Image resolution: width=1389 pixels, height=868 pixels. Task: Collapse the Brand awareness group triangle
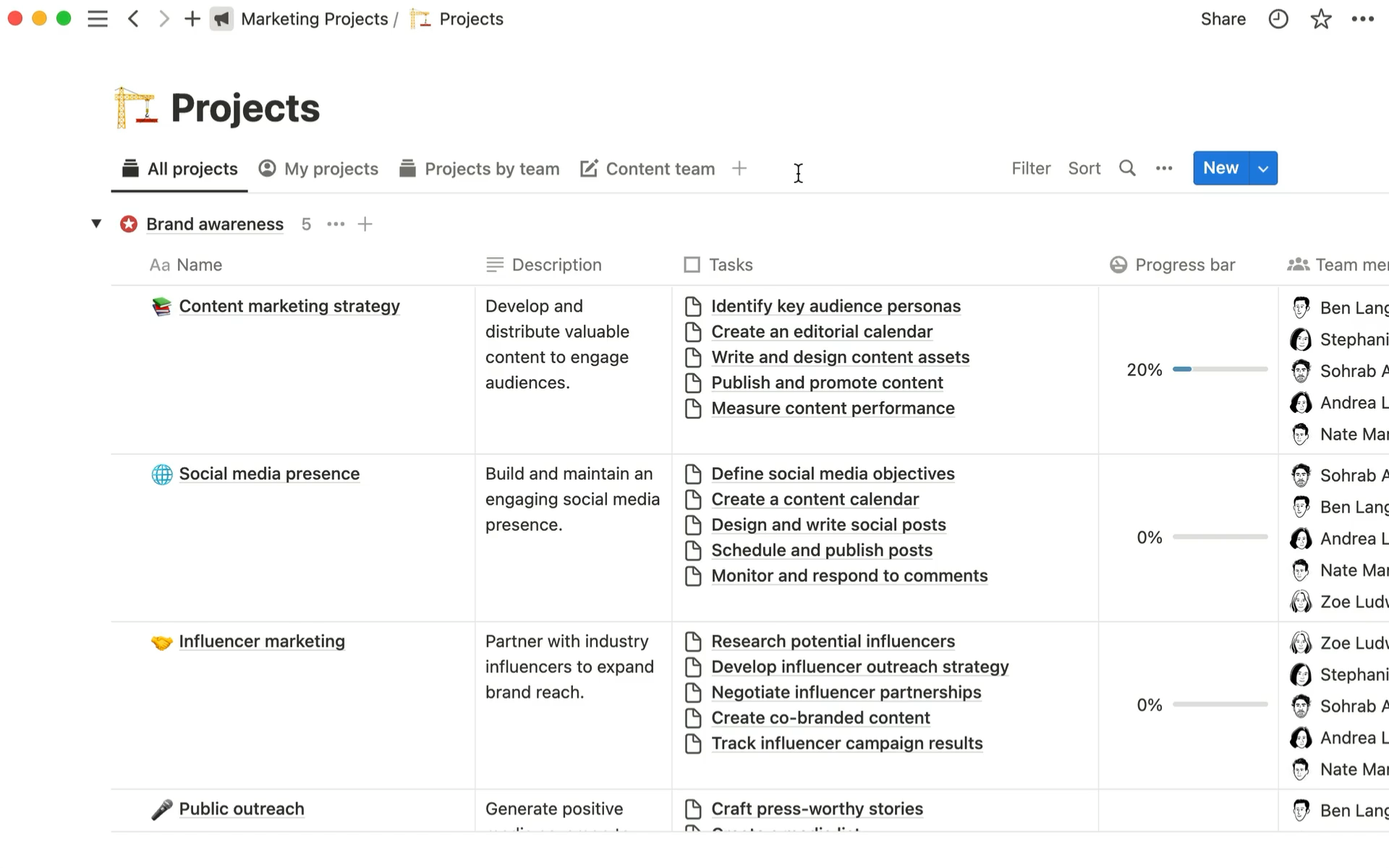coord(96,224)
